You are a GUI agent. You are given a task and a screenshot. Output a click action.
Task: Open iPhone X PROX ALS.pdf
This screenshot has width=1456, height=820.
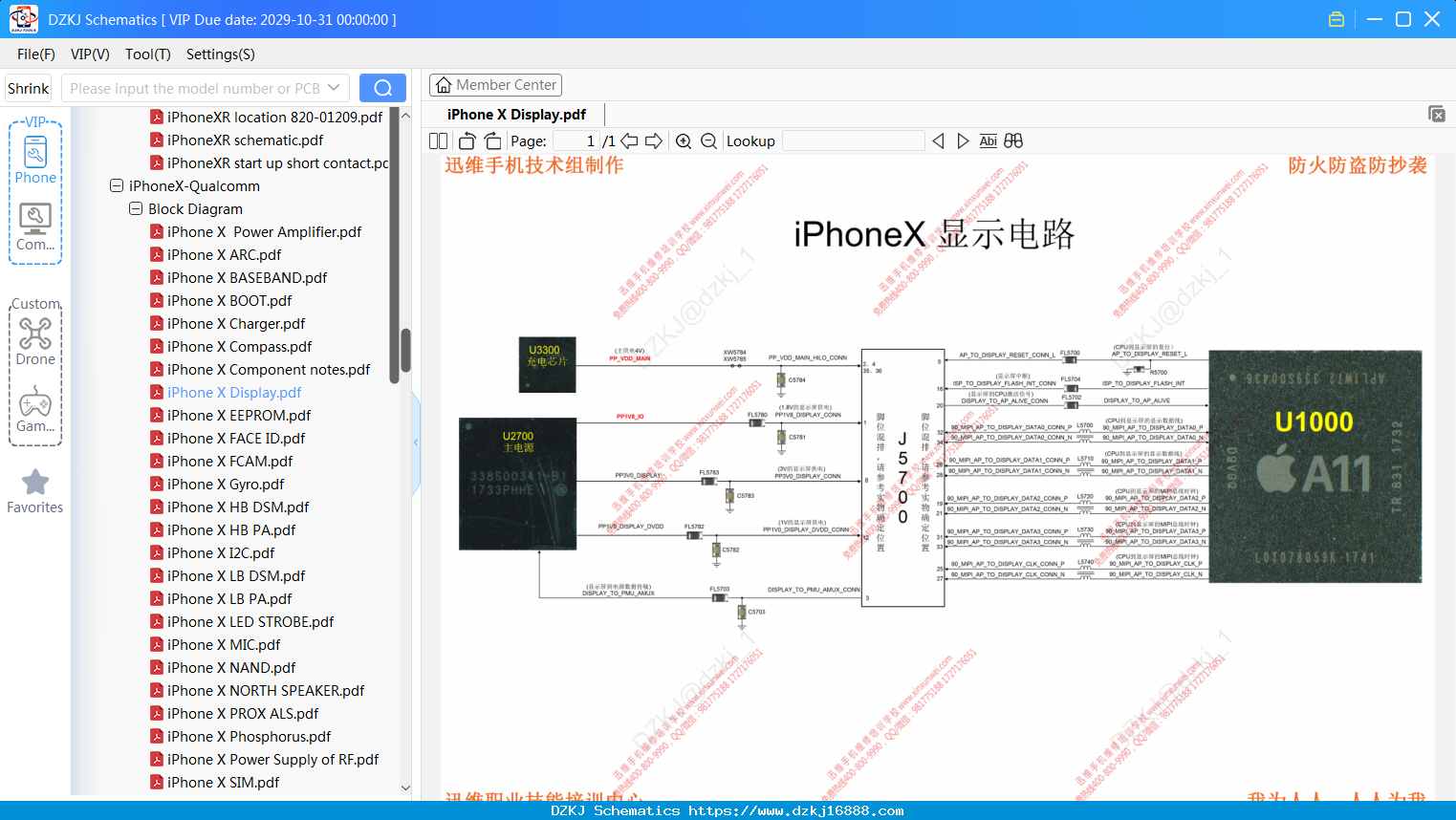[243, 713]
